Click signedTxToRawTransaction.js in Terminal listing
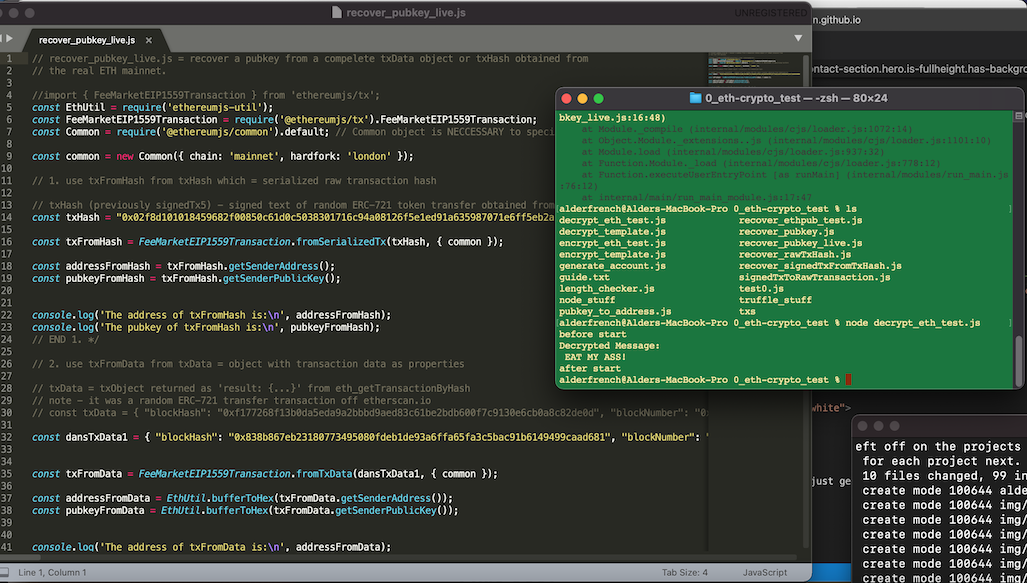Image resolution: width=1027 pixels, height=583 pixels. [x=815, y=277]
